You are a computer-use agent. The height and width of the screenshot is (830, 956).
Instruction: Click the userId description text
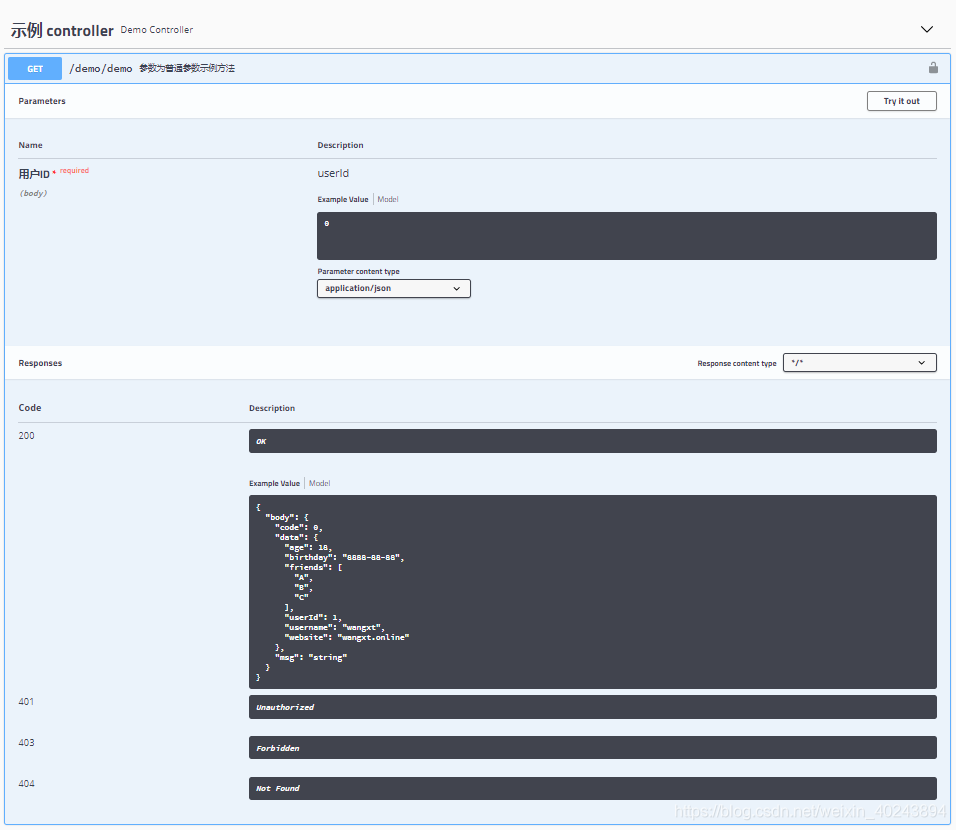(x=333, y=173)
